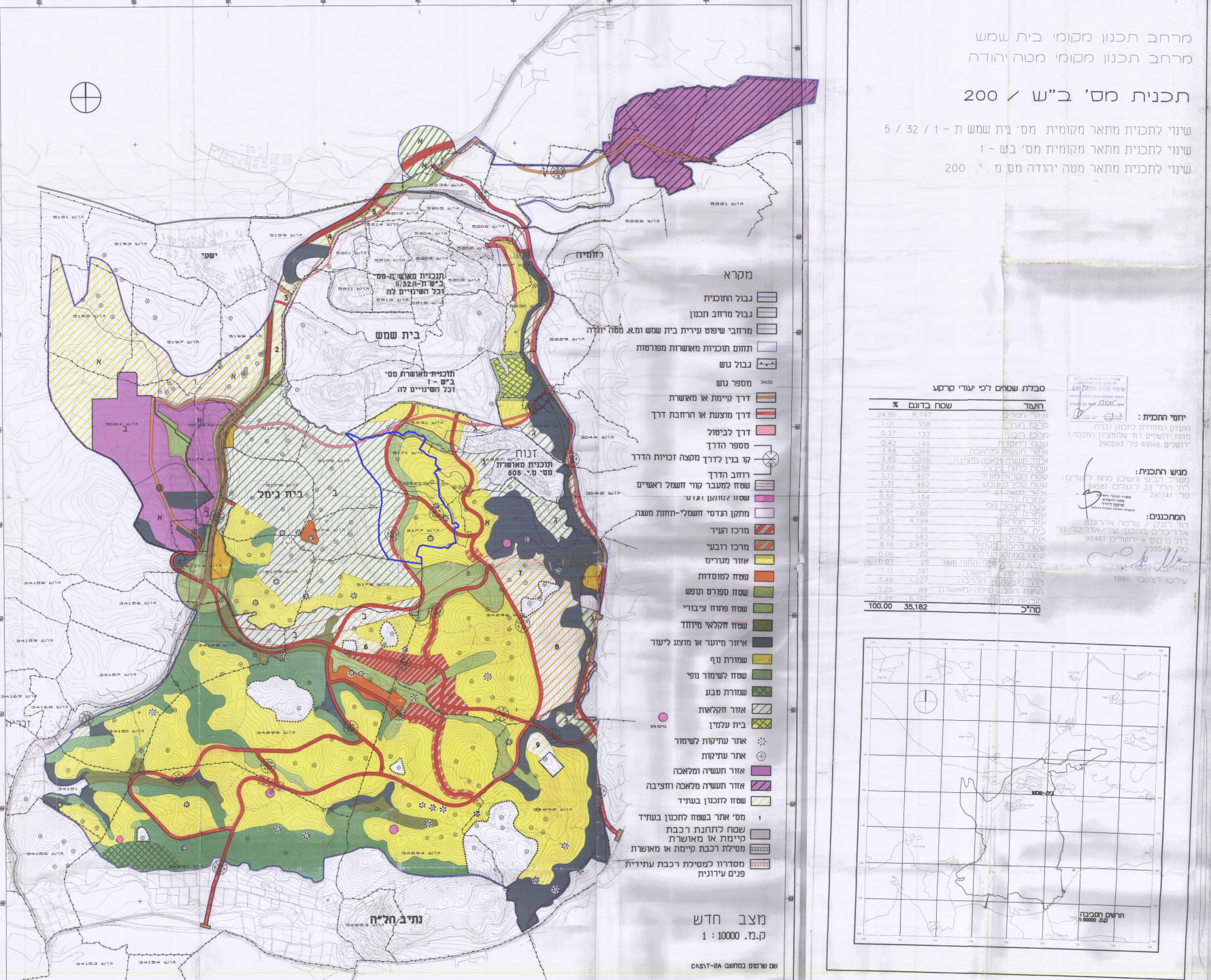The image size is (1211, 980).
Task: Click the table heading טבלת שטחים לפי יעודי קרקע
Action: tap(988, 388)
